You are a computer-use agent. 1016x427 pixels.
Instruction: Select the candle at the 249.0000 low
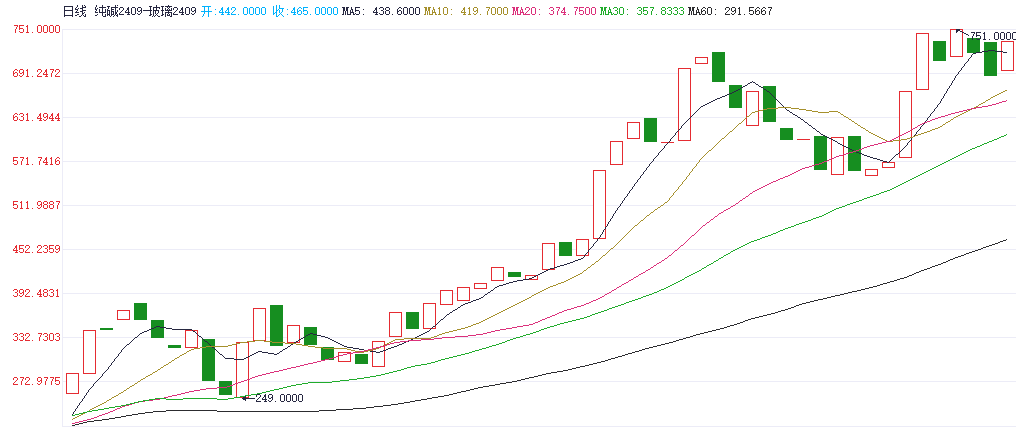point(242,369)
